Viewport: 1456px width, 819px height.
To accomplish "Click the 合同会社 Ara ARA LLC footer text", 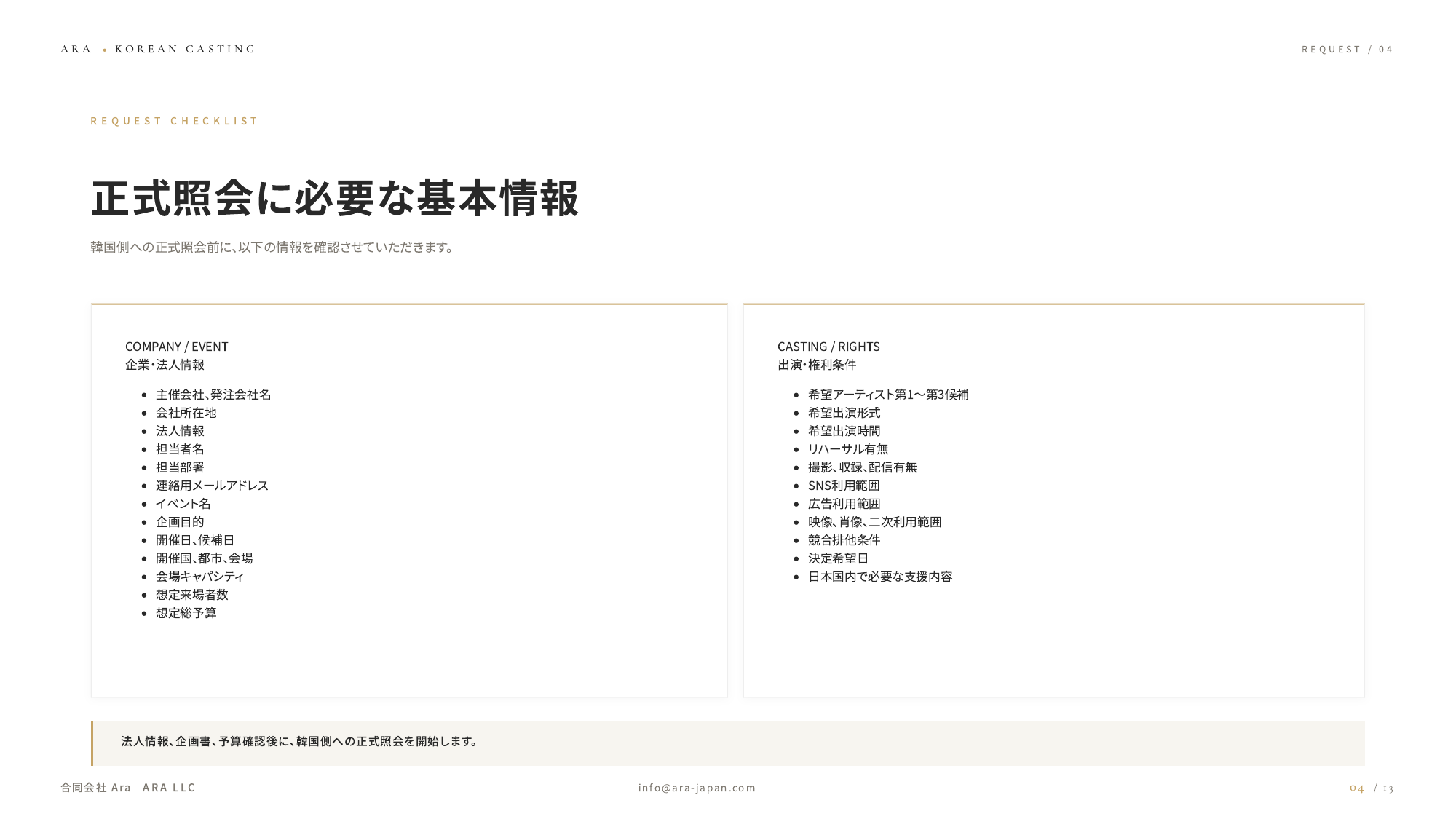I will [128, 788].
